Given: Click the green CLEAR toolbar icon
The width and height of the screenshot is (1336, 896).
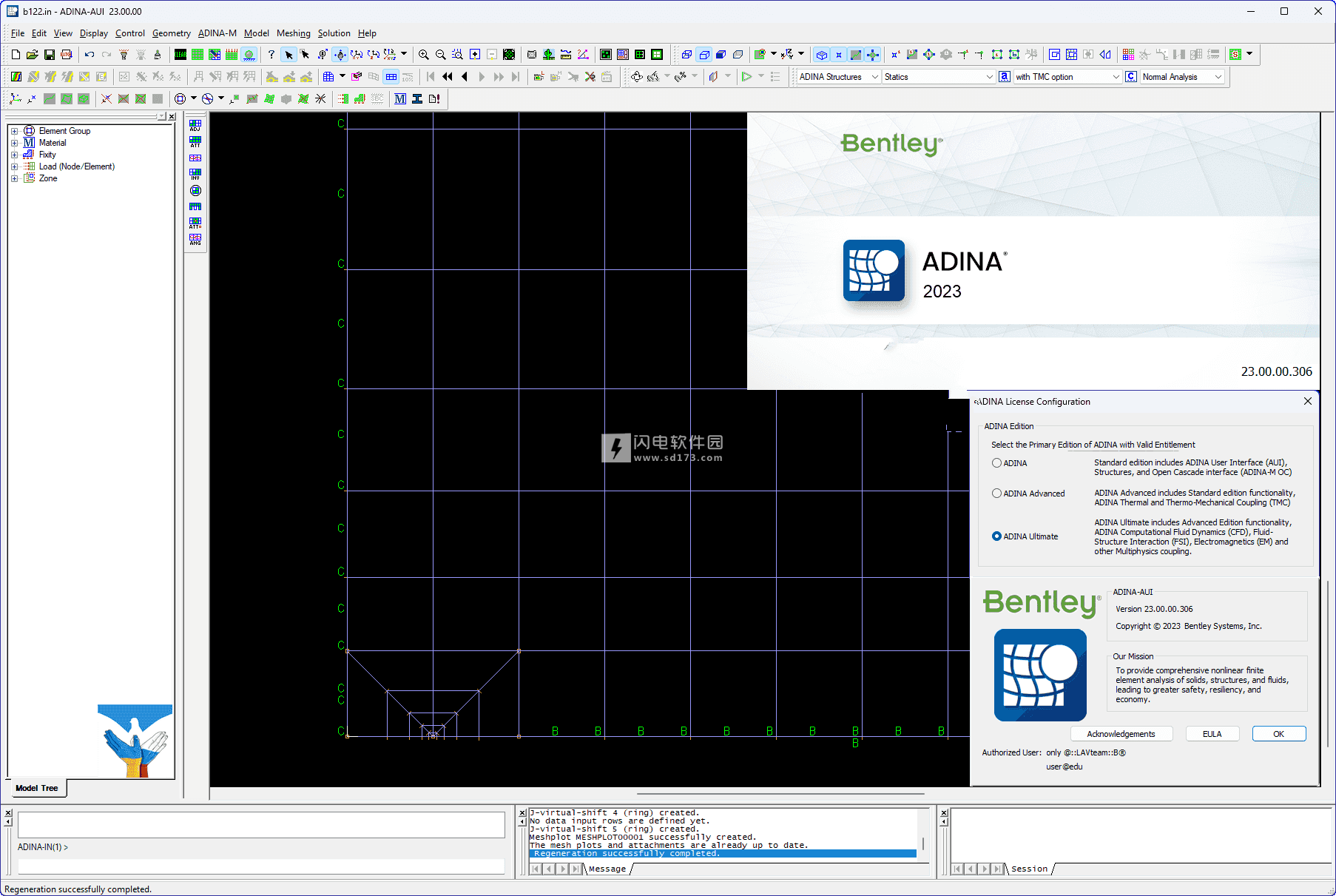Looking at the screenshot, I should [x=181, y=55].
